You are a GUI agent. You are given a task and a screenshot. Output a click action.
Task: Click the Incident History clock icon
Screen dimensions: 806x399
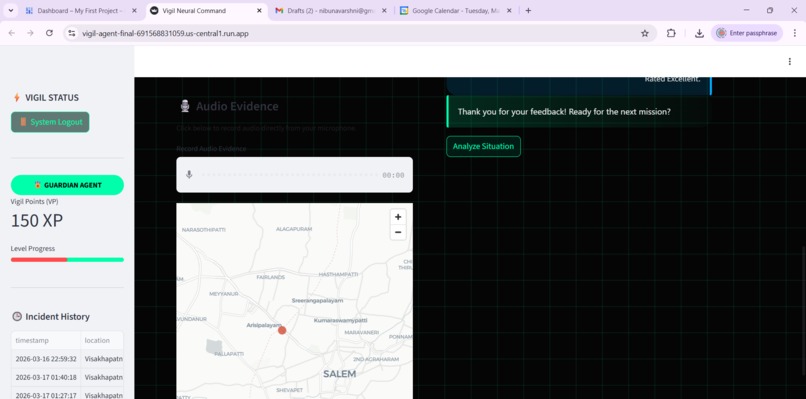17,316
